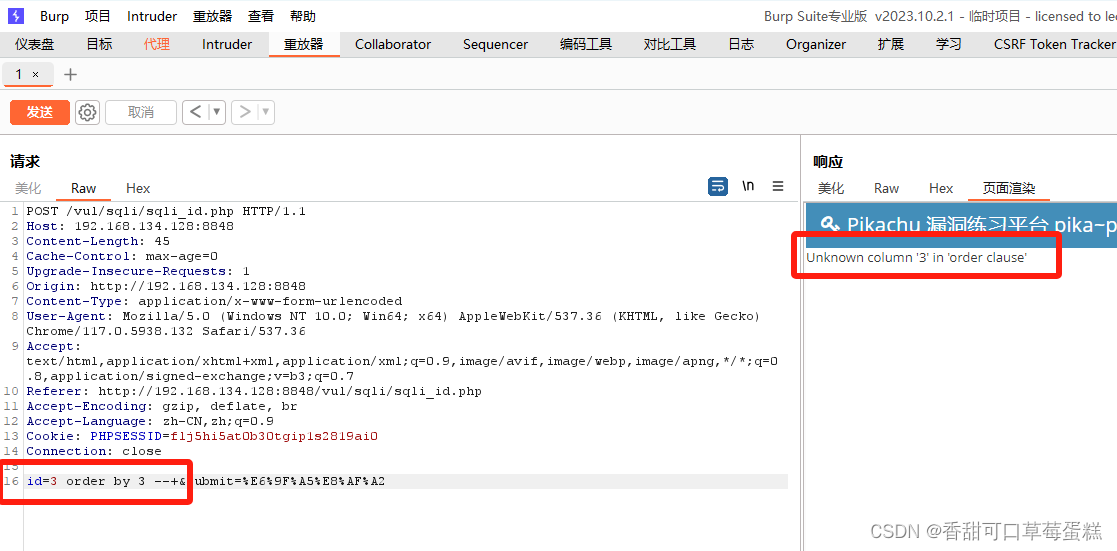This screenshot has width=1117, height=551.
Task: Open the 查看 menu
Action: tap(261, 16)
